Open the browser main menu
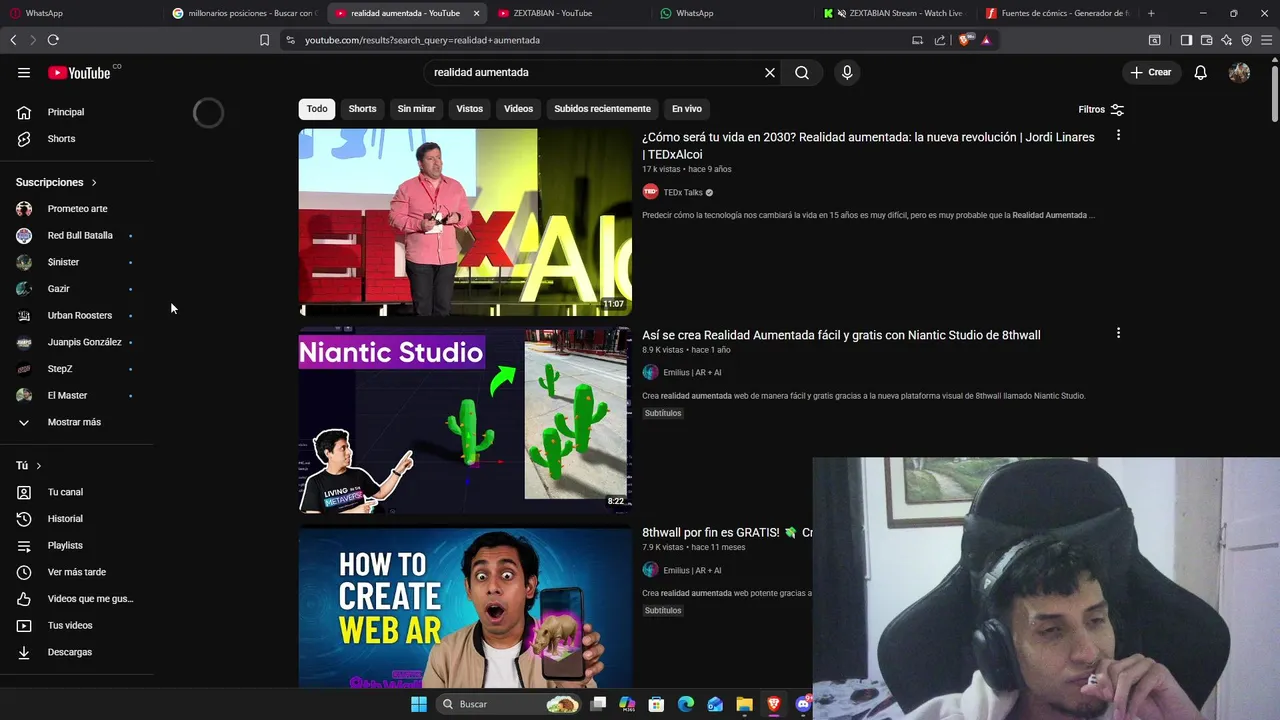The width and height of the screenshot is (1280, 720). 1266,40
